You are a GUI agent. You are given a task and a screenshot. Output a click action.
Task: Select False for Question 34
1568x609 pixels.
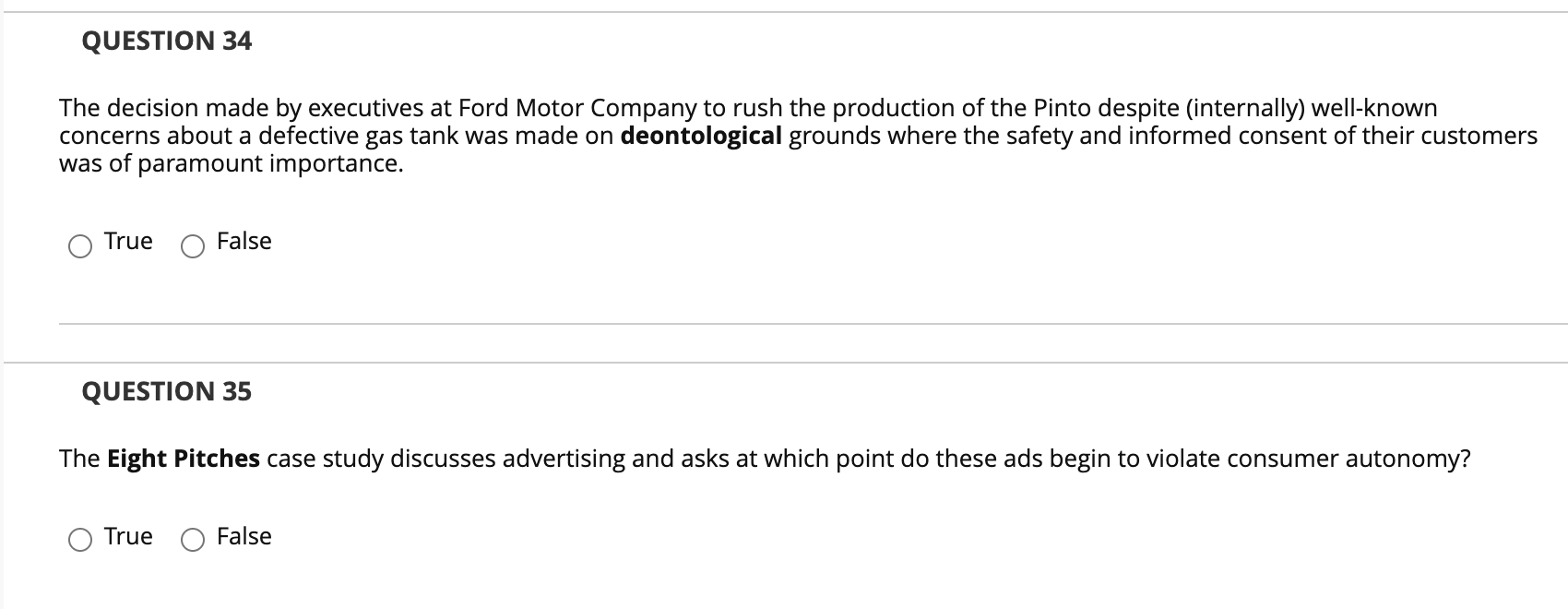192,245
